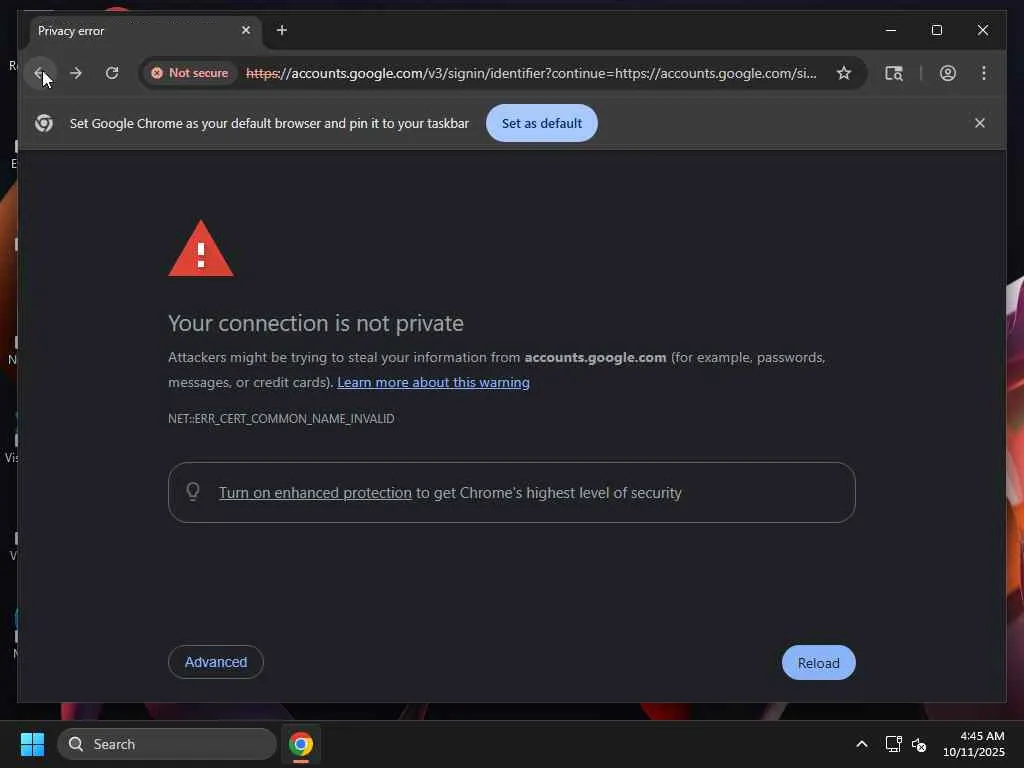
Task: Bookmark this page with the star icon
Action: tap(844, 73)
